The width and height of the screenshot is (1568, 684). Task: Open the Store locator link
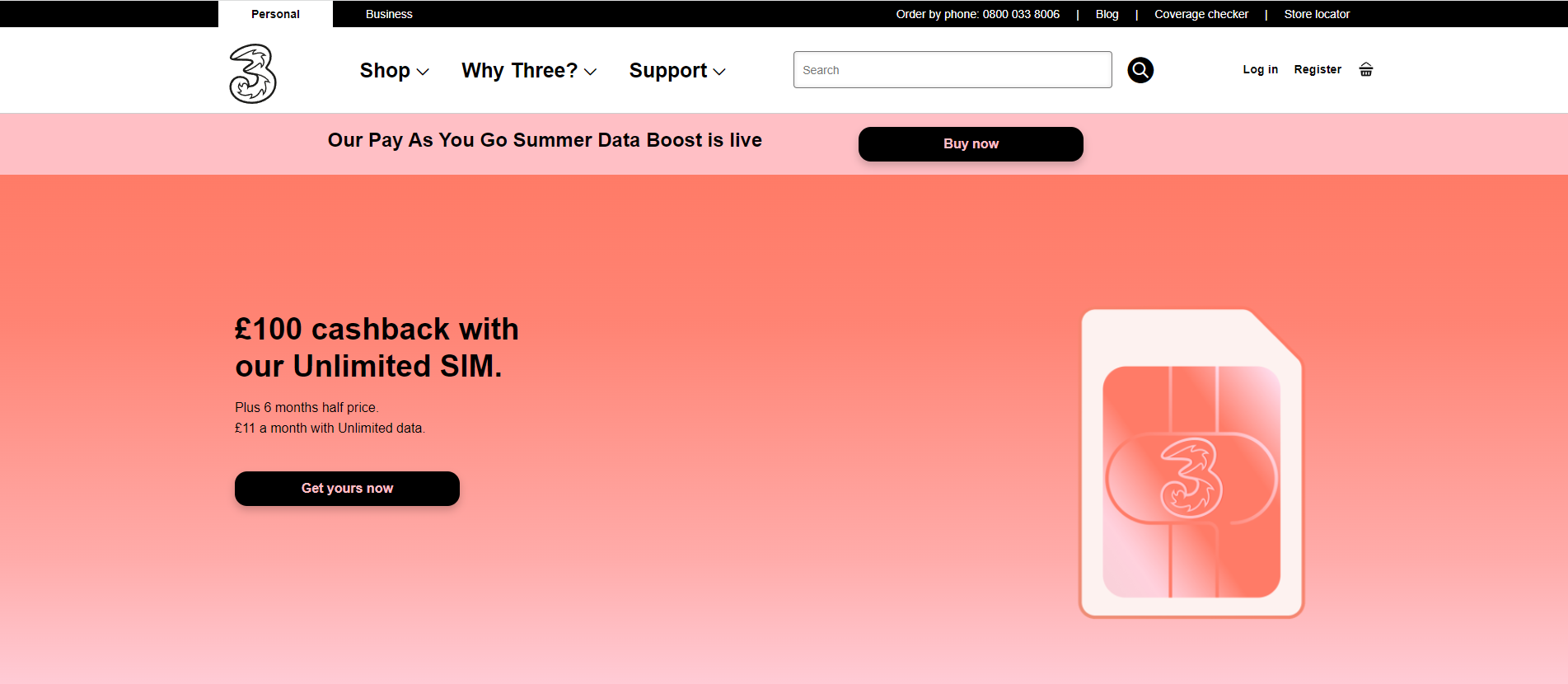pos(1317,14)
